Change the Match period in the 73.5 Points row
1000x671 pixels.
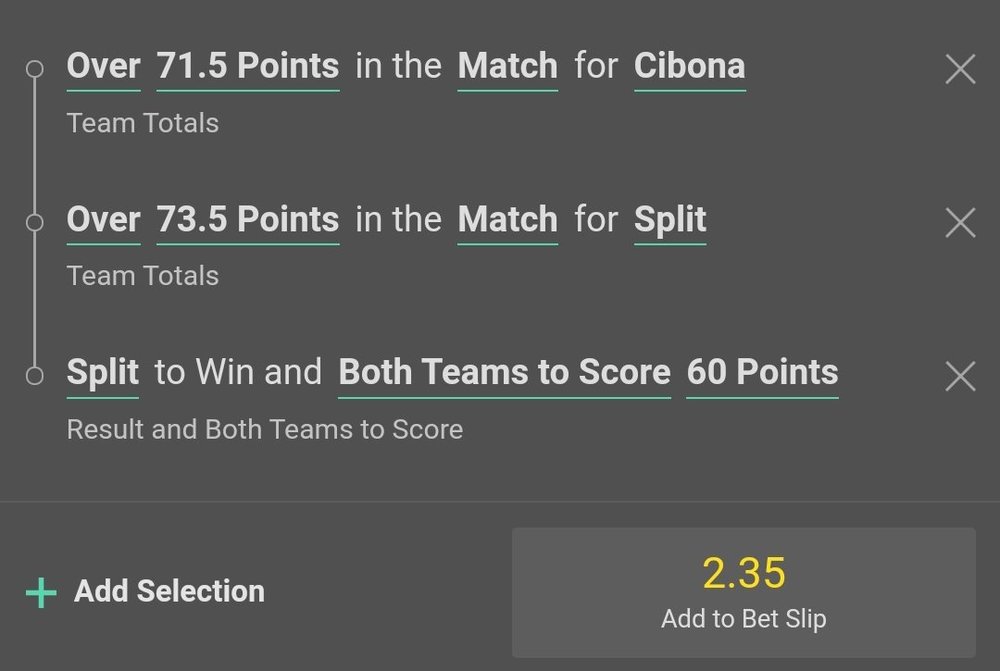507,220
